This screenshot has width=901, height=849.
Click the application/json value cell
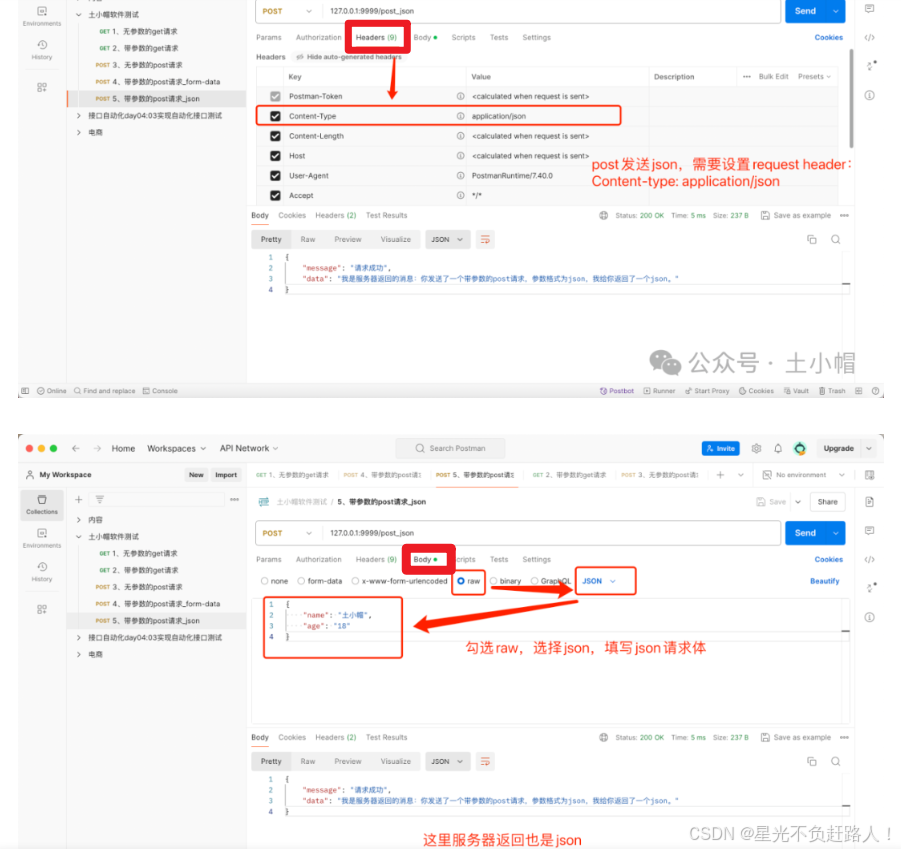pos(557,116)
